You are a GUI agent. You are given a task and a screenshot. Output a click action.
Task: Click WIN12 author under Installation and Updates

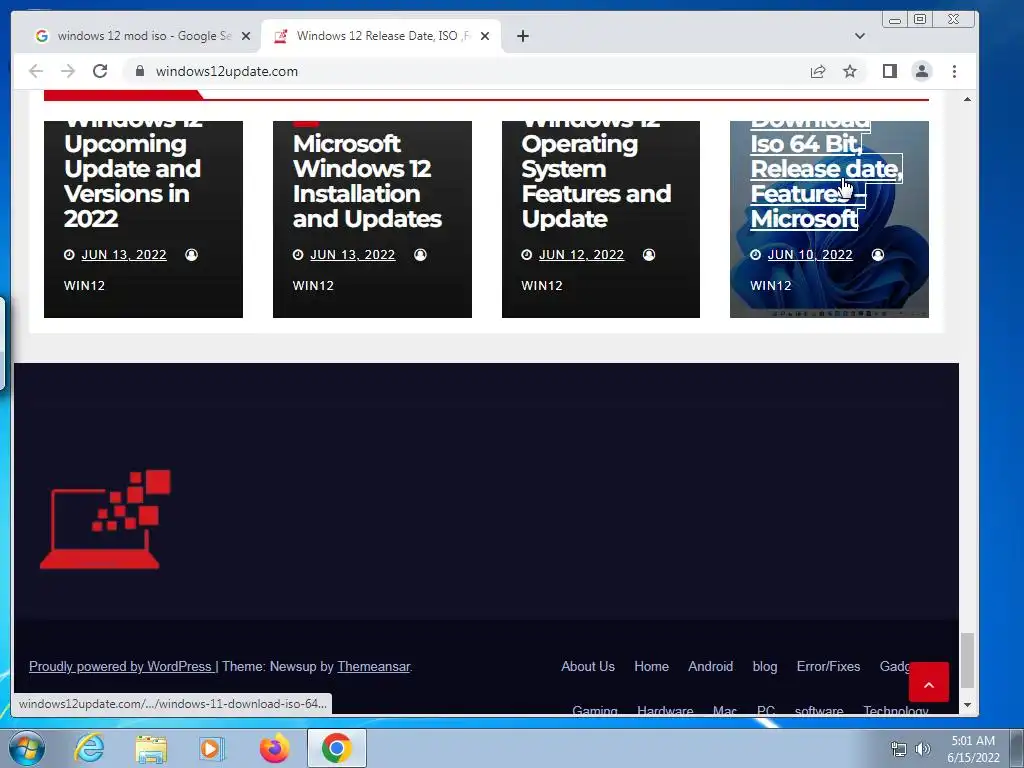pos(313,285)
